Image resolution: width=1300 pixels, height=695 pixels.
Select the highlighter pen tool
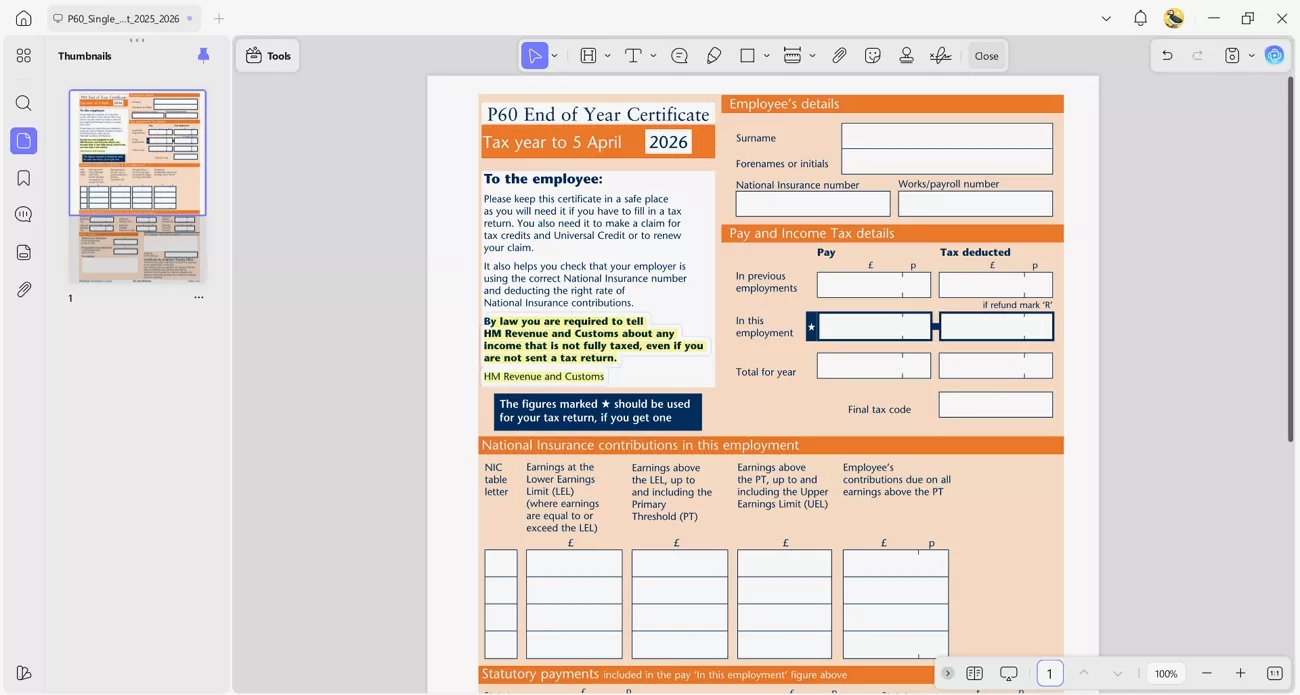click(714, 56)
